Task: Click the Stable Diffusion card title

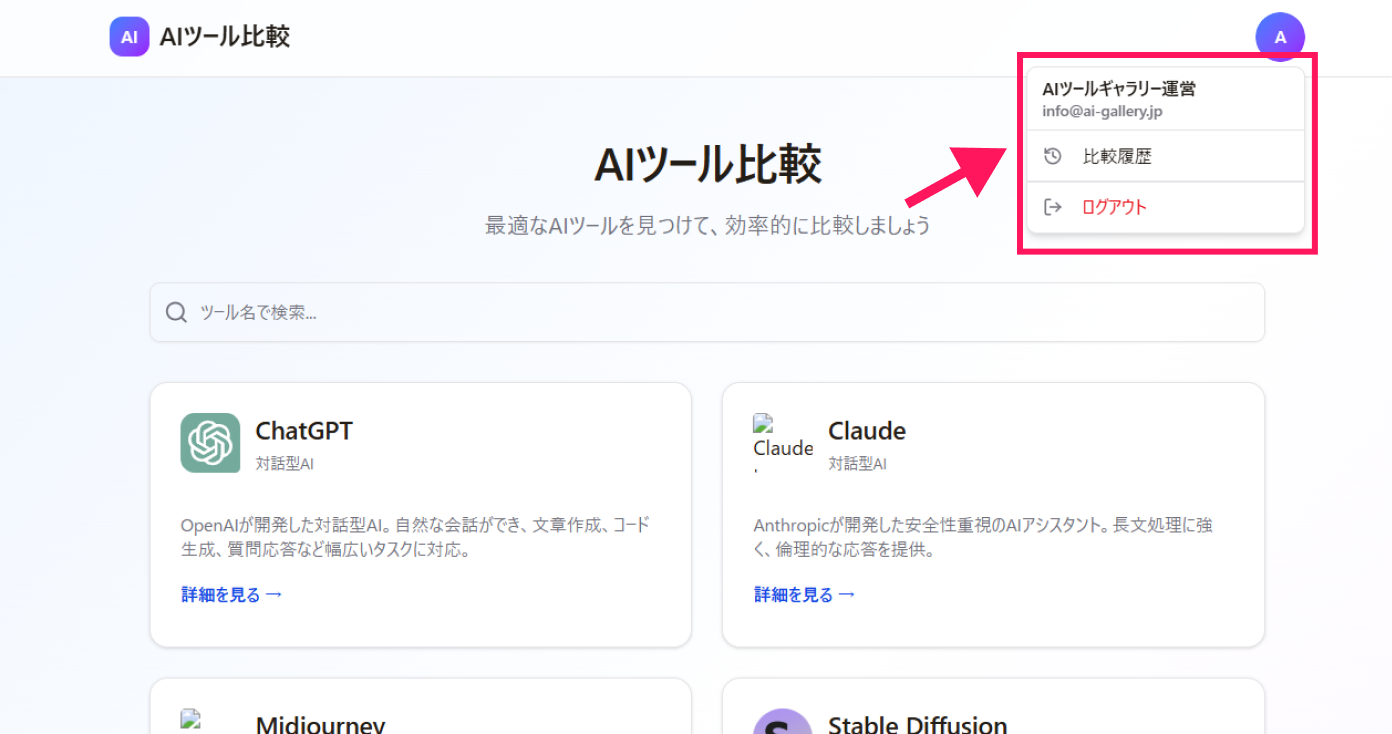Action: tap(917, 724)
